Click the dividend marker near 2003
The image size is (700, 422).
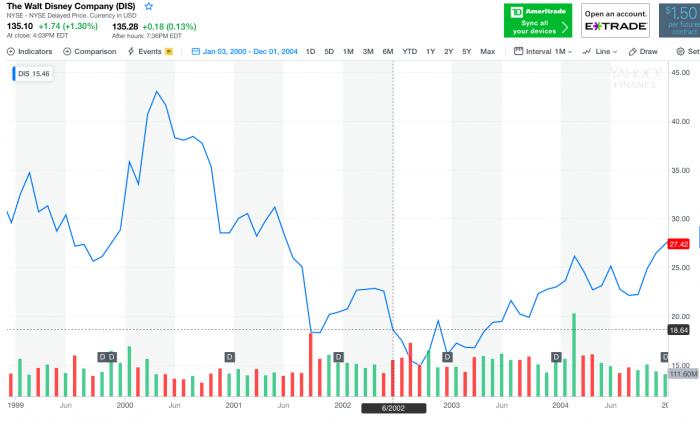447,357
